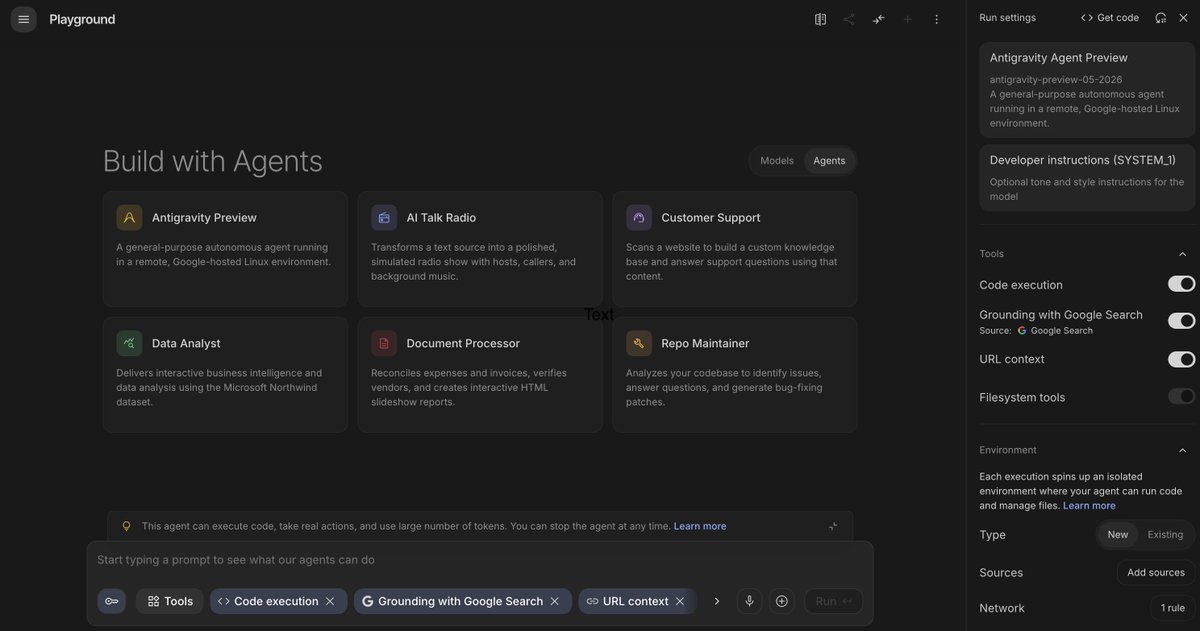
Task: Click the Grounding with Google Search chip label
Action: pos(460,601)
